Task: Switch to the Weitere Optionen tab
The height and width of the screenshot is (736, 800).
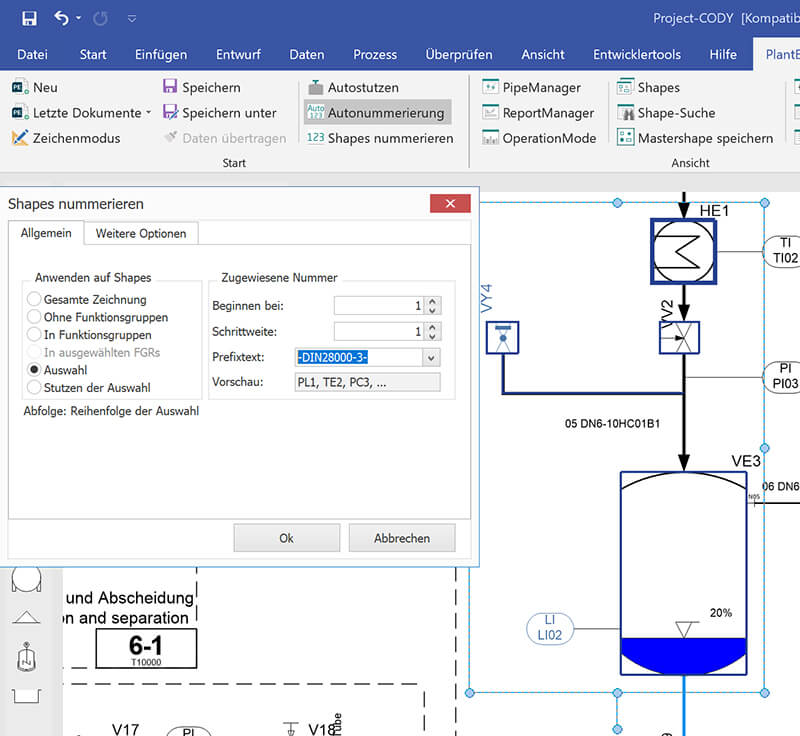Action: pos(141,234)
